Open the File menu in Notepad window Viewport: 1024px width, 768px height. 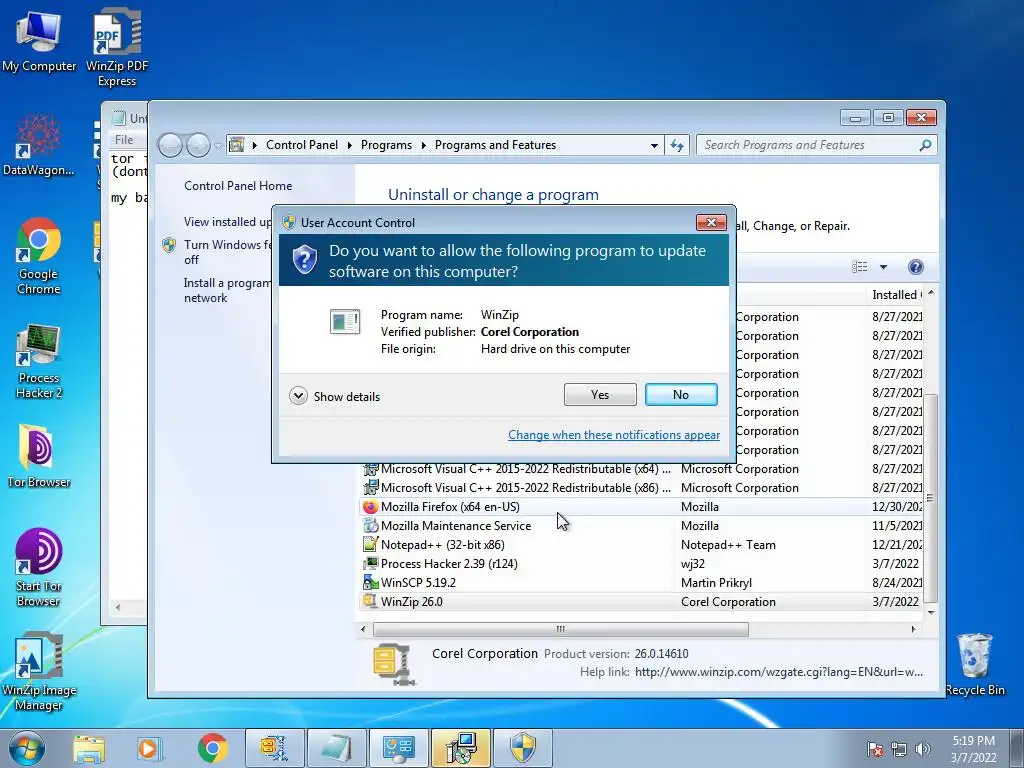pyautogui.click(x=124, y=139)
